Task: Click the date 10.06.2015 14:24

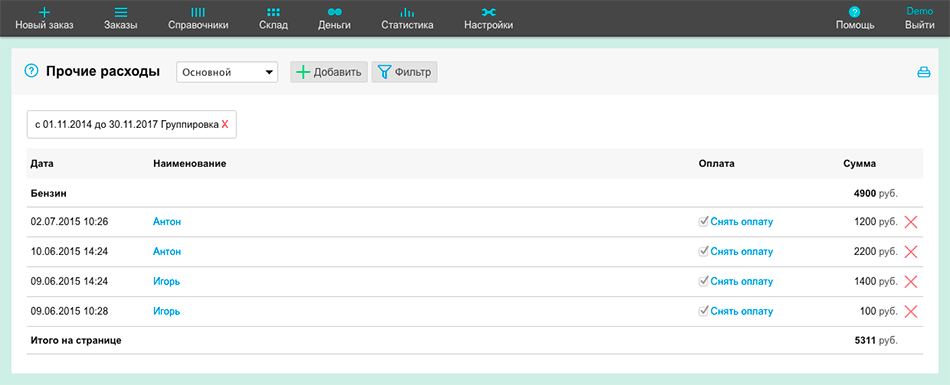Action: 69,252
